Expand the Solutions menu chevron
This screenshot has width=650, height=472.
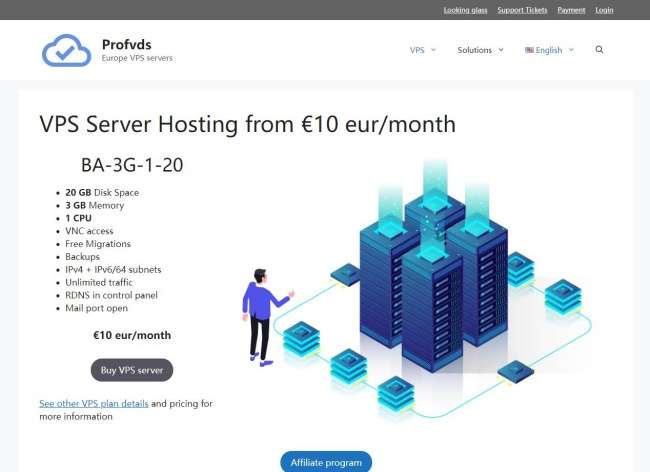click(x=501, y=50)
